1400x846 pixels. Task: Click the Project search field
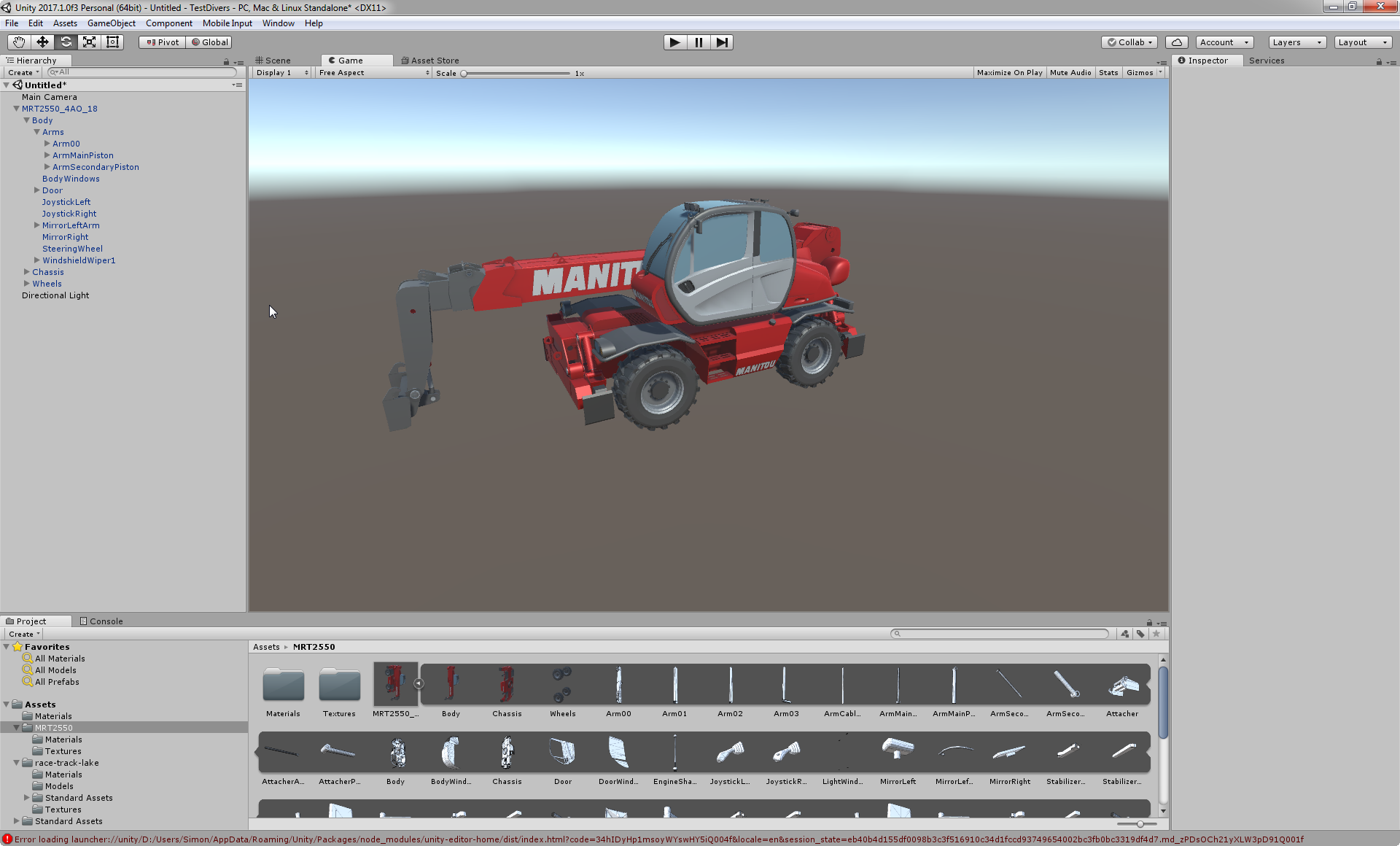click(999, 634)
